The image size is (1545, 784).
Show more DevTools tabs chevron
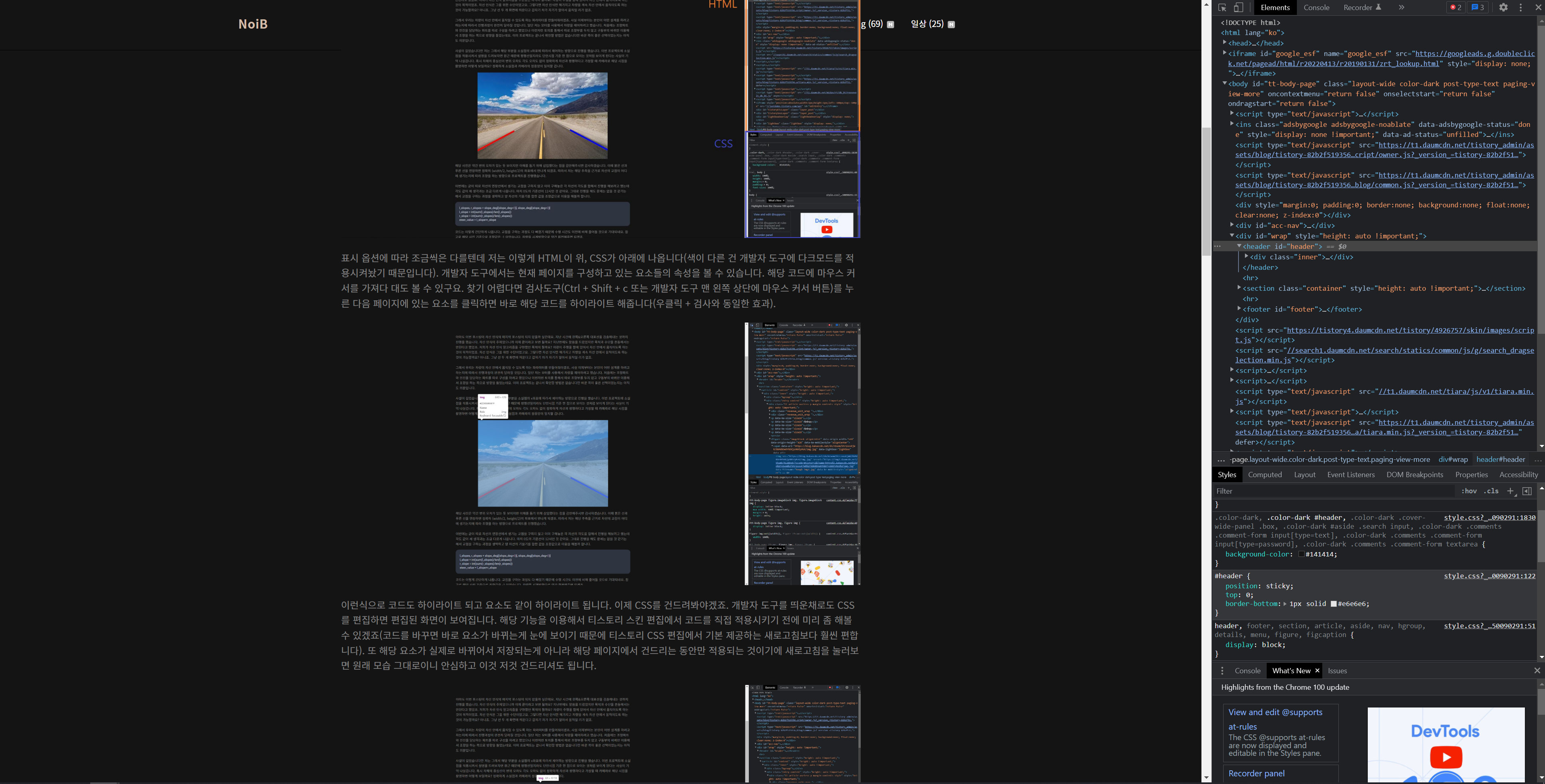click(1402, 8)
